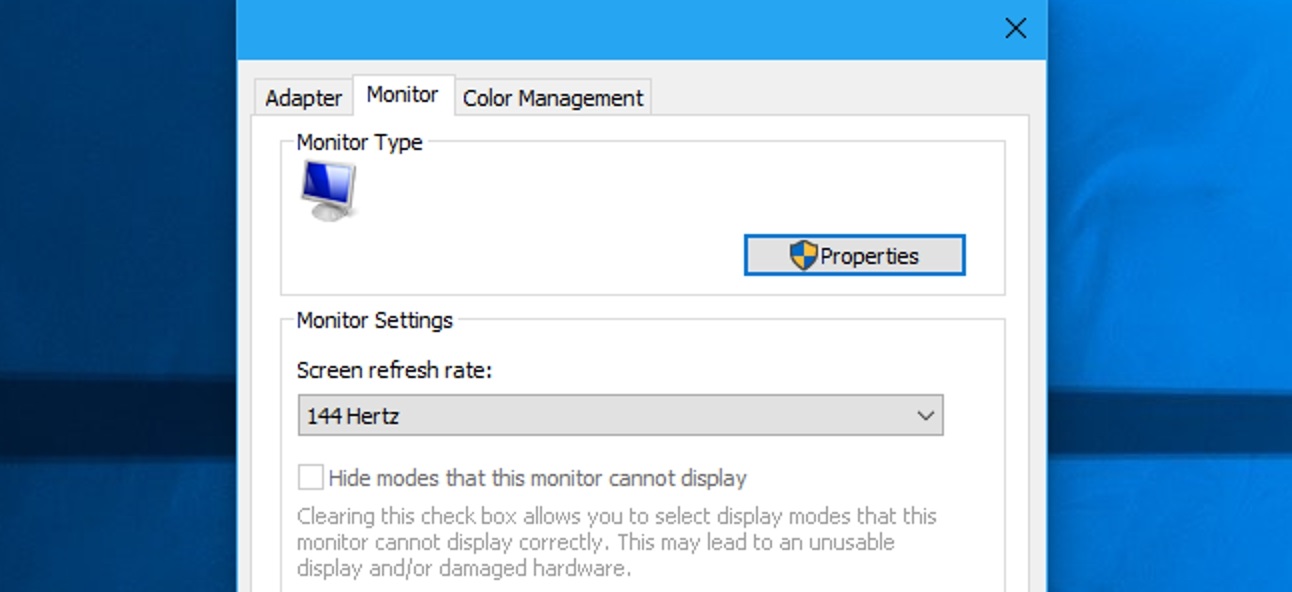Image resolution: width=1292 pixels, height=592 pixels.
Task: Switch to the Adapter tab
Action: point(302,97)
